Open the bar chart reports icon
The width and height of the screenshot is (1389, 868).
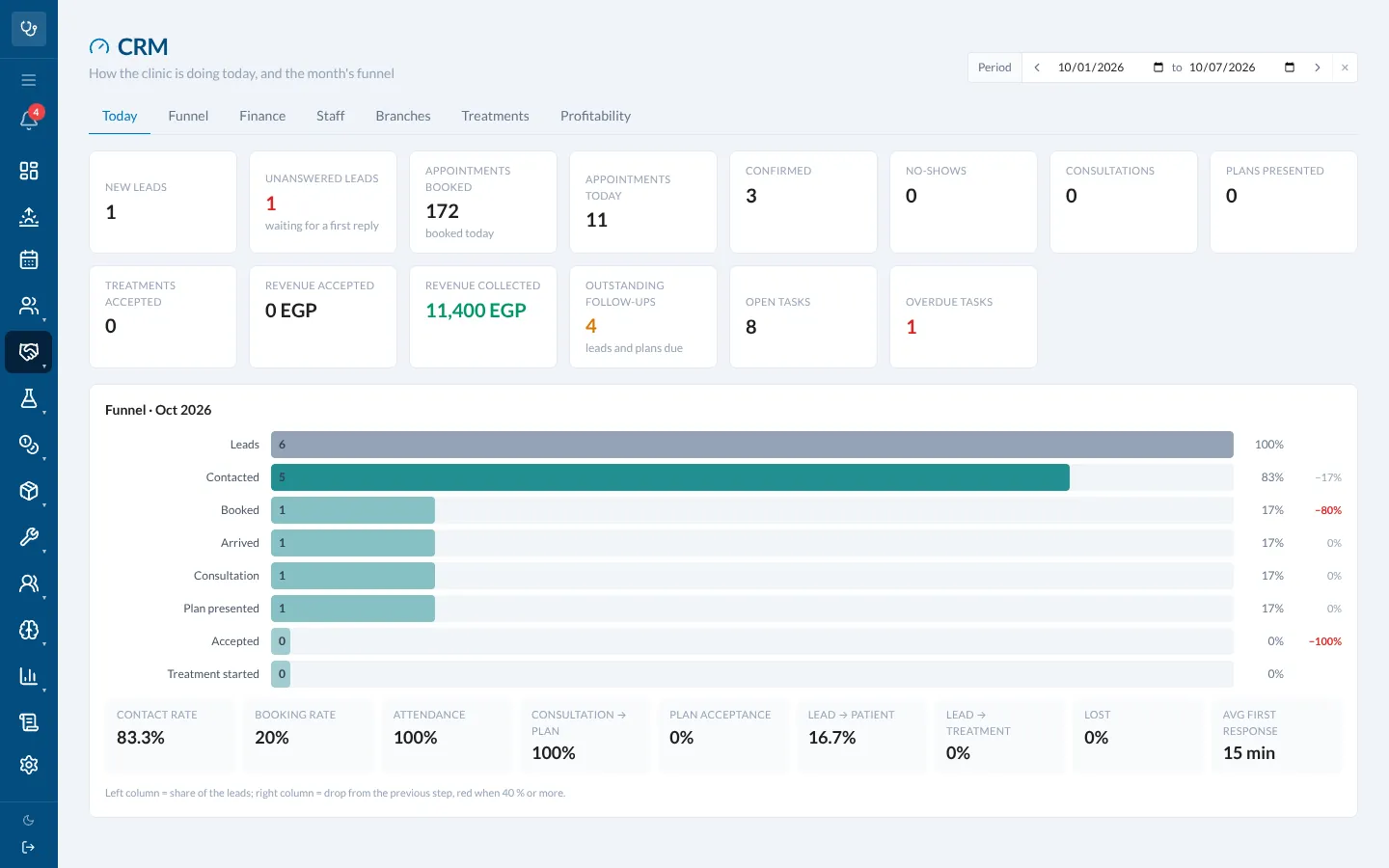[29, 676]
